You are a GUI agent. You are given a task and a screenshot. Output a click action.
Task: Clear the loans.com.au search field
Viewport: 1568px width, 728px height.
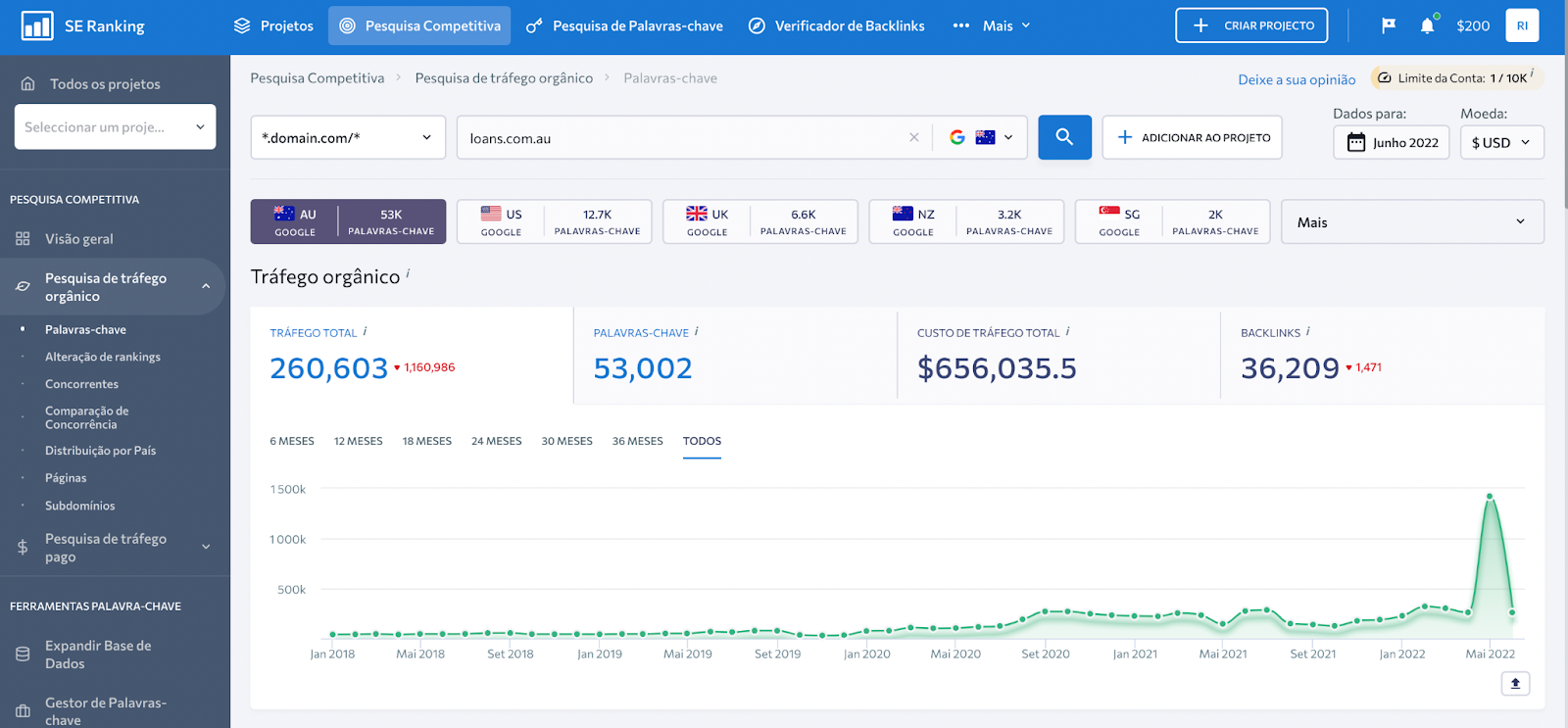point(914,137)
